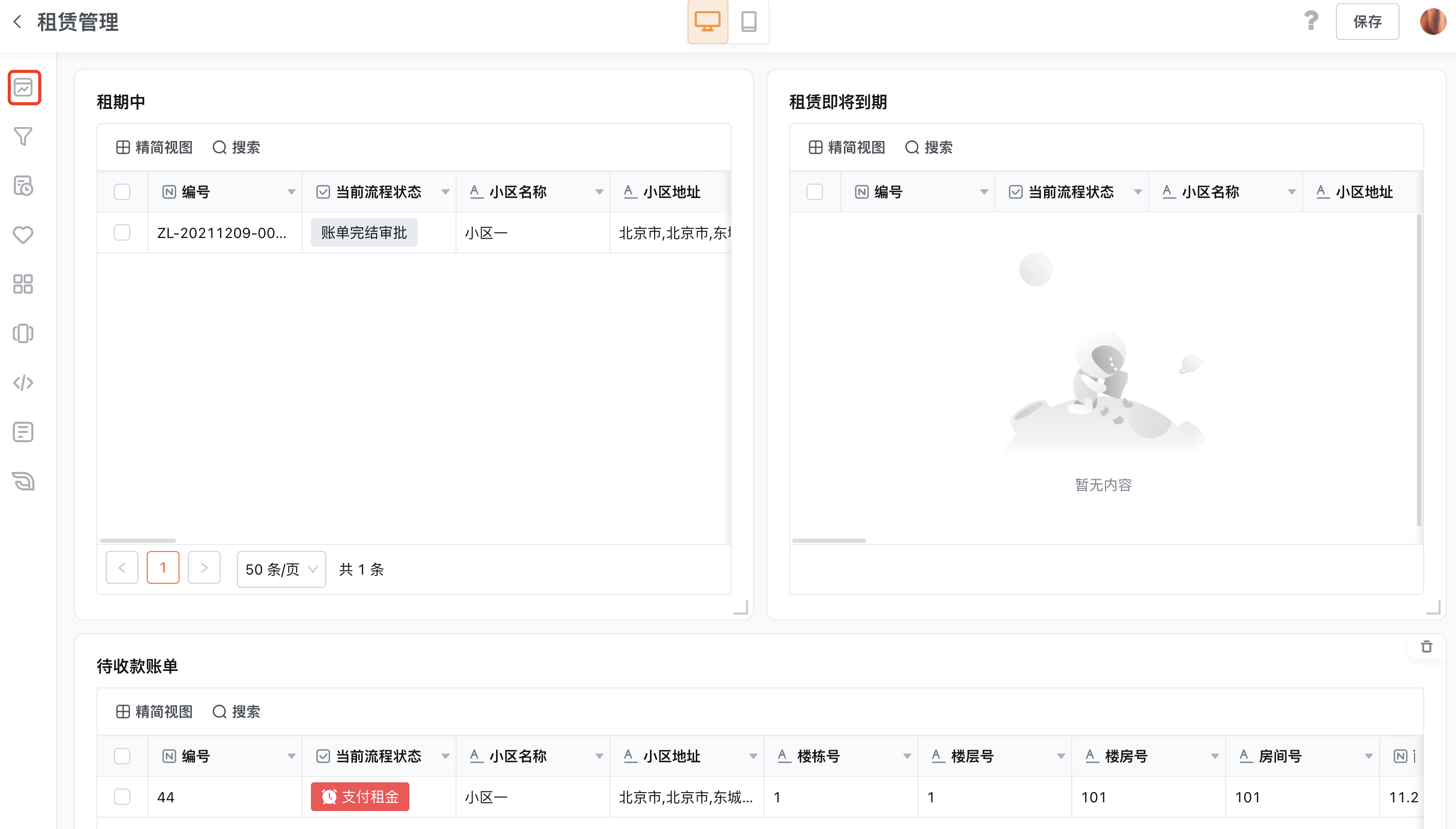Image resolution: width=1456 pixels, height=829 pixels.
Task: Click 精简视图 in 待收款账单 panel
Action: [154, 712]
